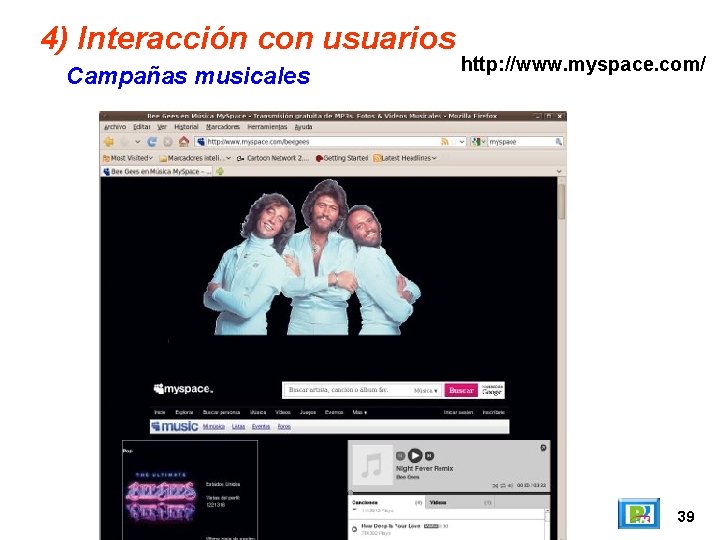Image resolution: width=720 pixels, height=540 pixels.
Task: Reload the page with the Reload icon
Action: (x=152, y=142)
